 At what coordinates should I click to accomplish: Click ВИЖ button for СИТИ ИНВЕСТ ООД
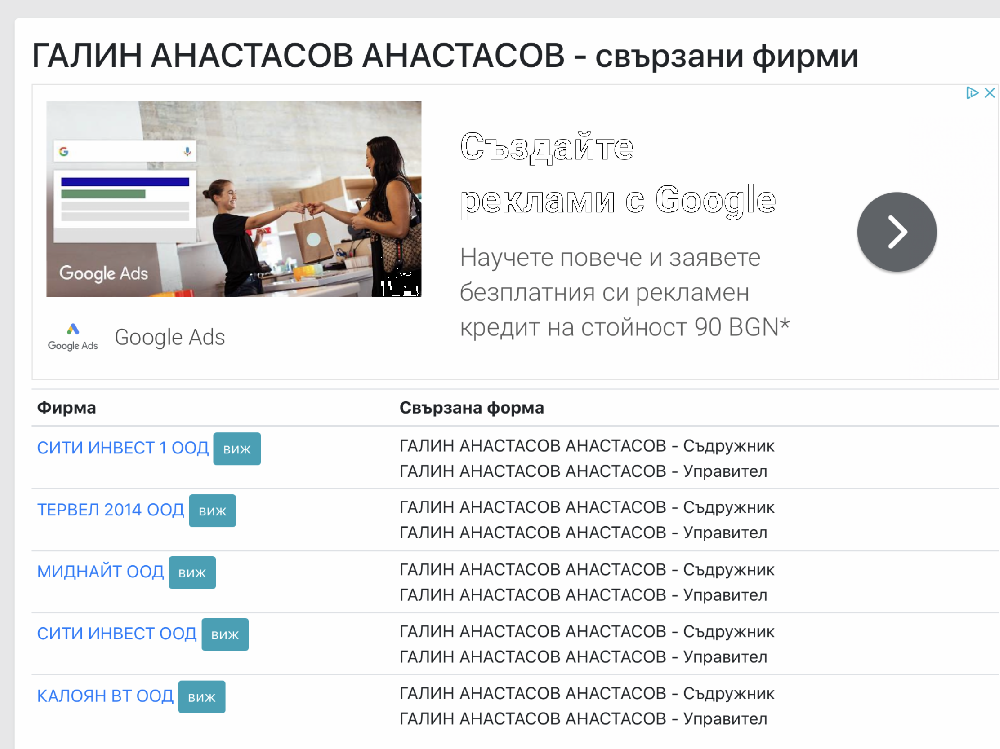(225, 635)
